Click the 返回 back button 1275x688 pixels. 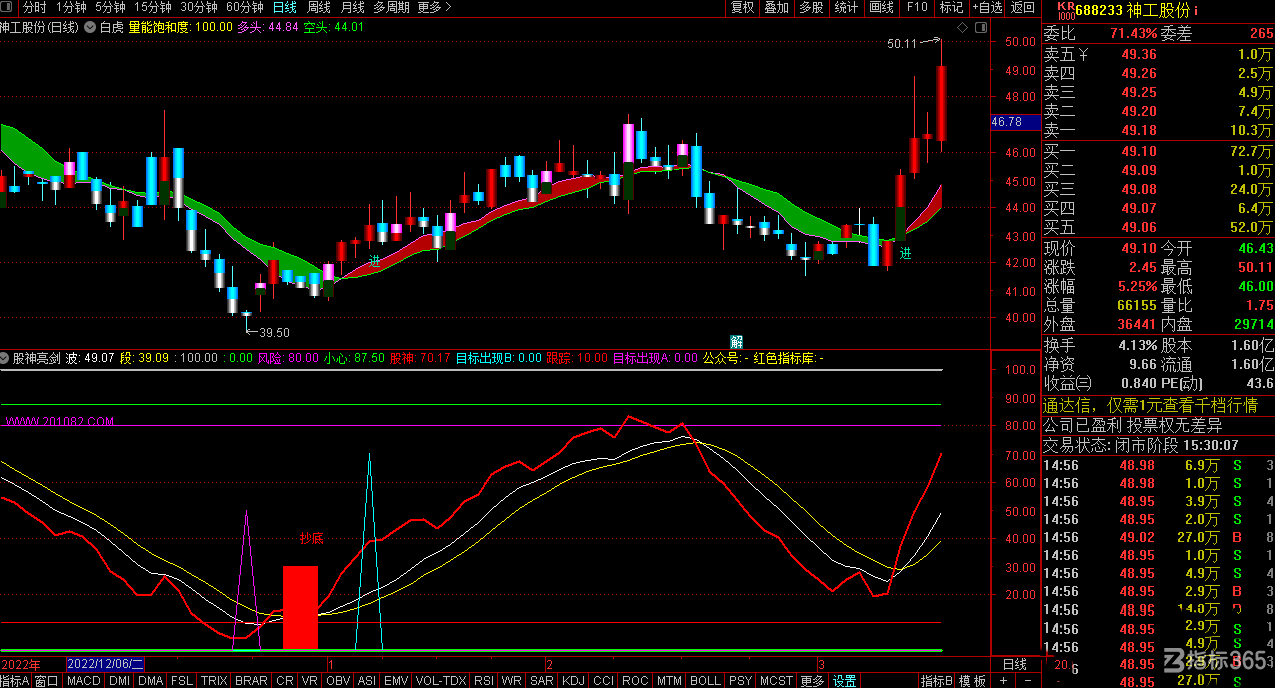[x=1022, y=7]
